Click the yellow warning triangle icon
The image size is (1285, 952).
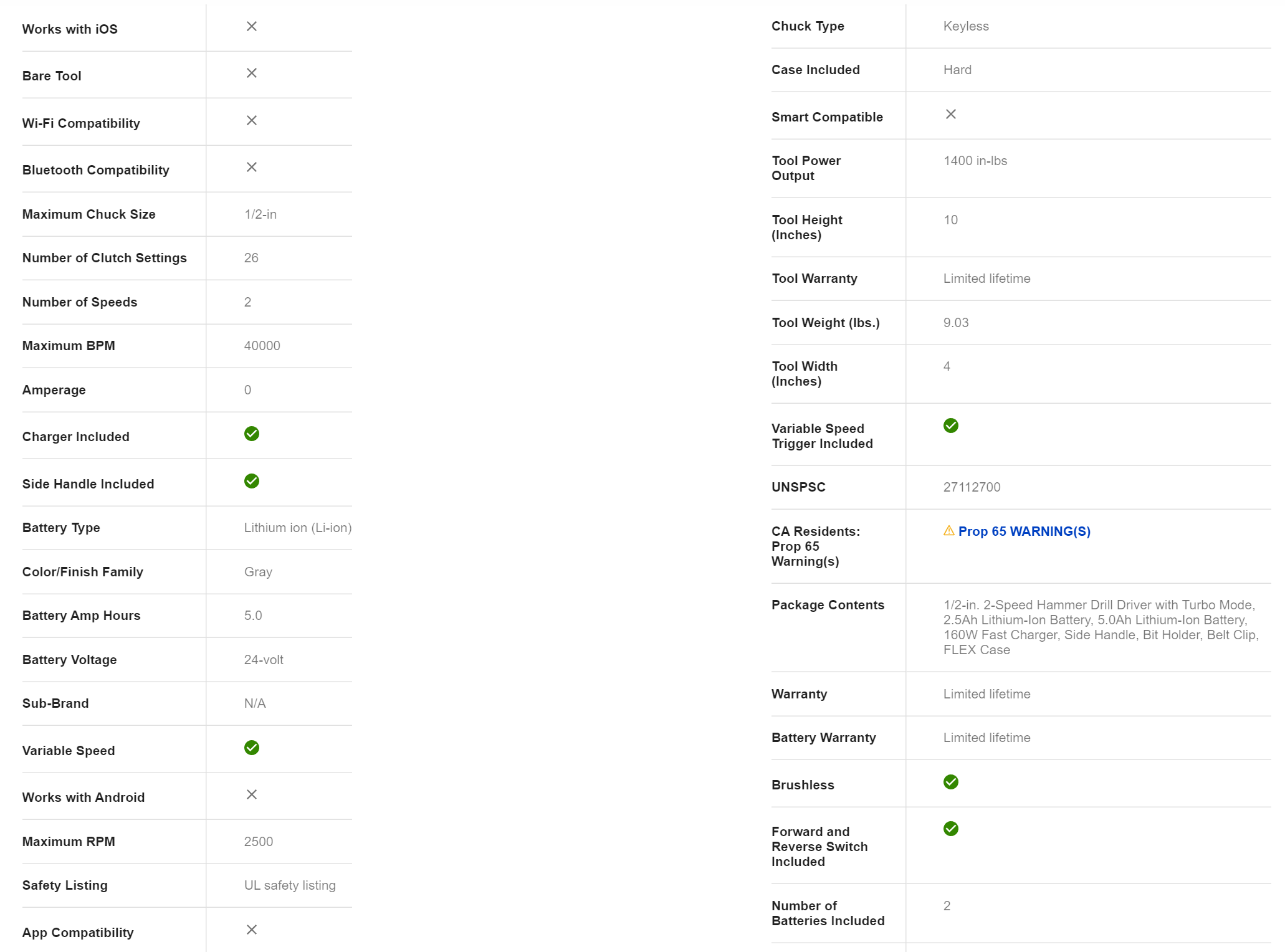948,531
